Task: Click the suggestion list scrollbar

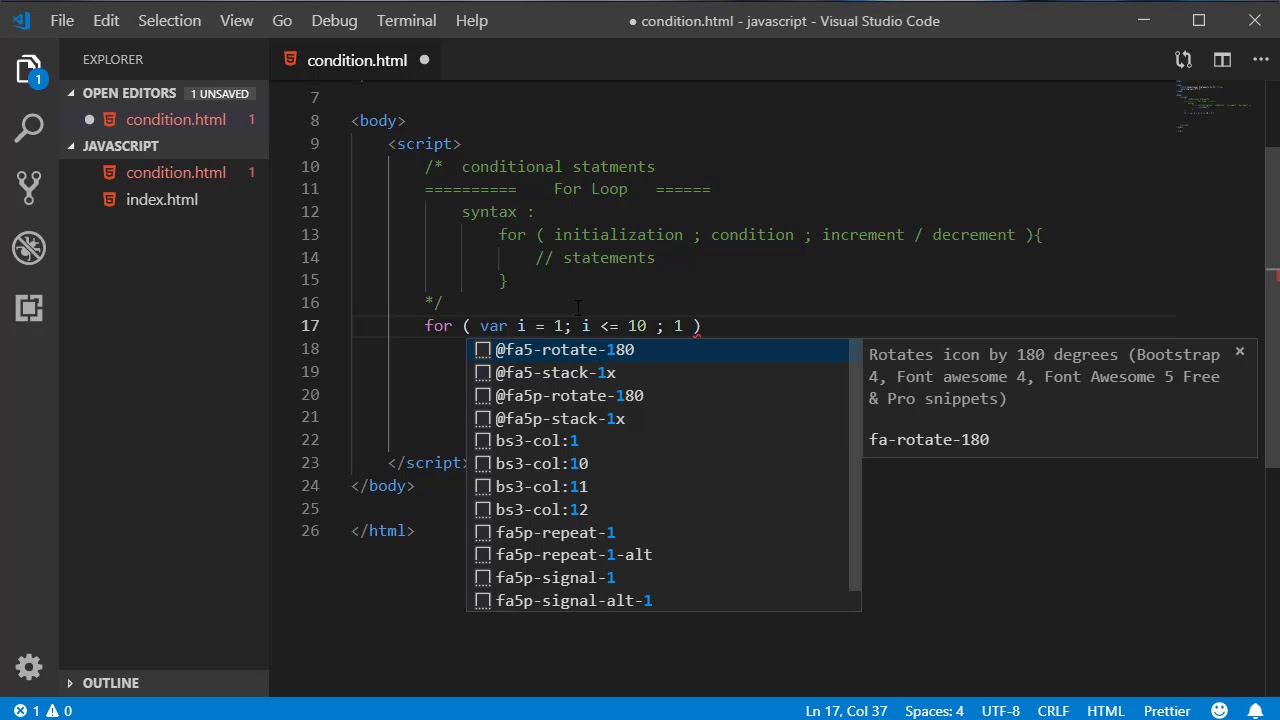Action: point(854,465)
